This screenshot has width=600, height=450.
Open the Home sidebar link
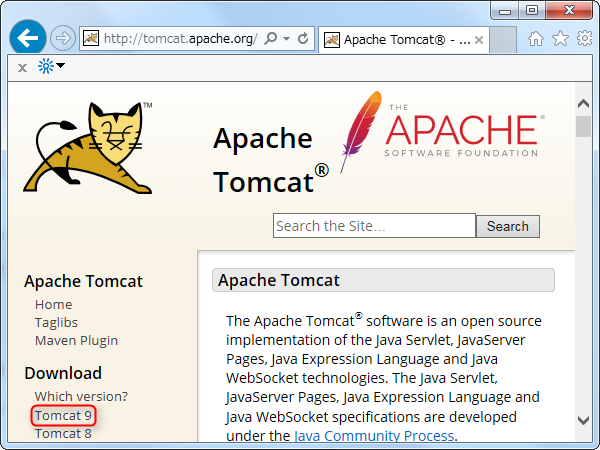54,305
